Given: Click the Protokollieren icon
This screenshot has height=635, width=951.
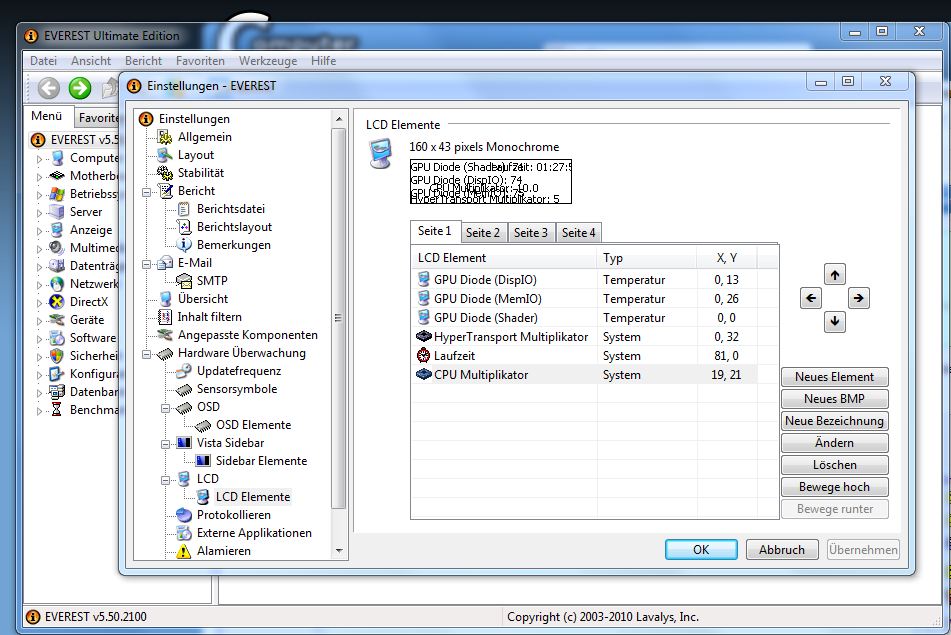Looking at the screenshot, I should click(184, 515).
